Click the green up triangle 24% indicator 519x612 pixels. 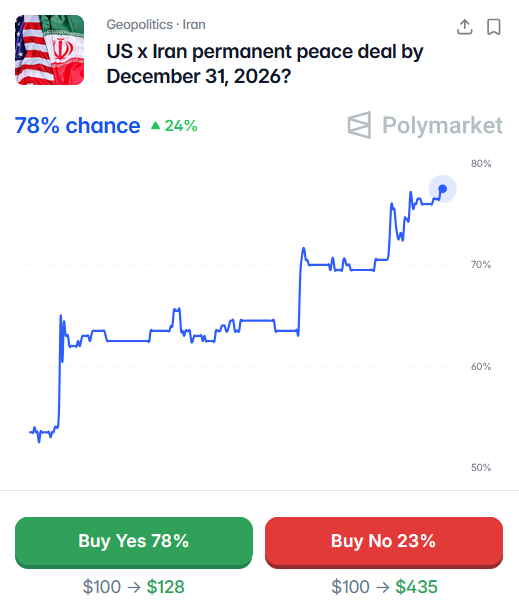(x=174, y=126)
